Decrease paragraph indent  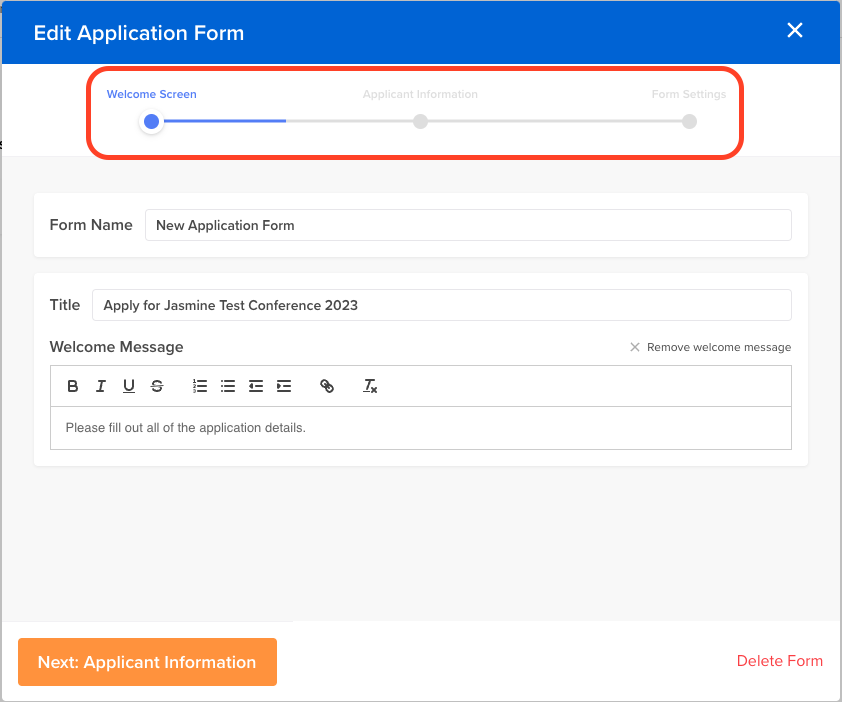click(255, 386)
